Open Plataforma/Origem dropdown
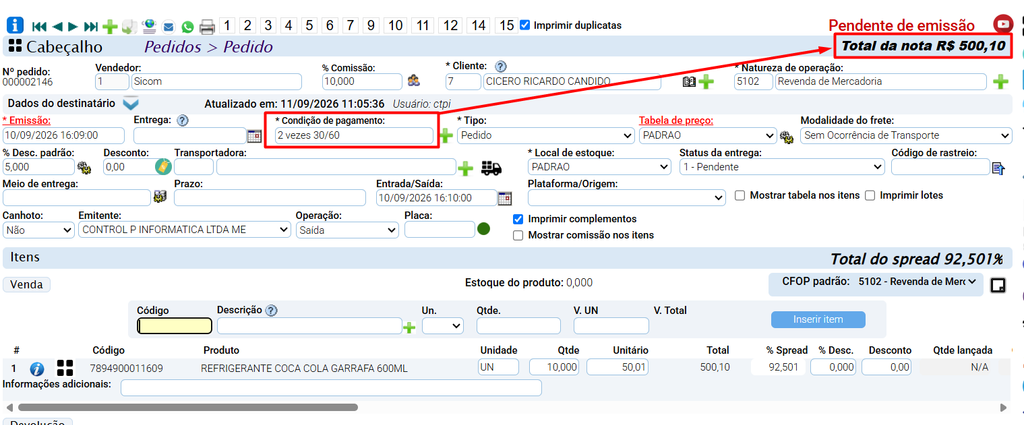 627,197
